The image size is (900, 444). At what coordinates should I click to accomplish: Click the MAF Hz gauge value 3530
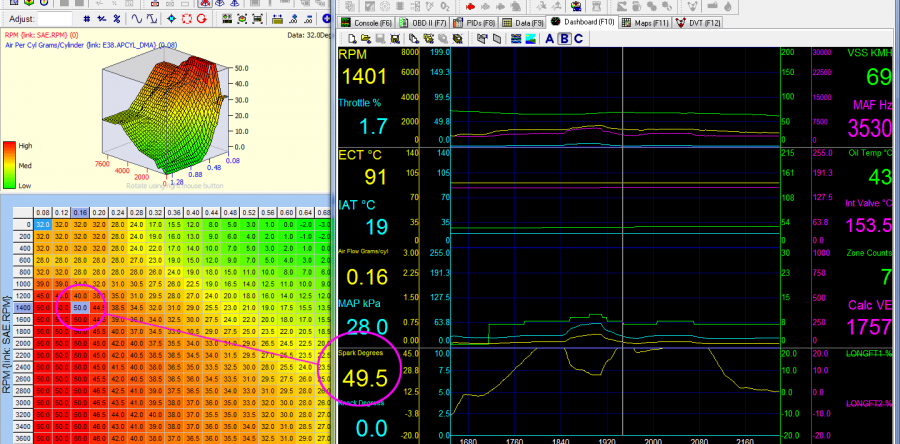pos(870,128)
